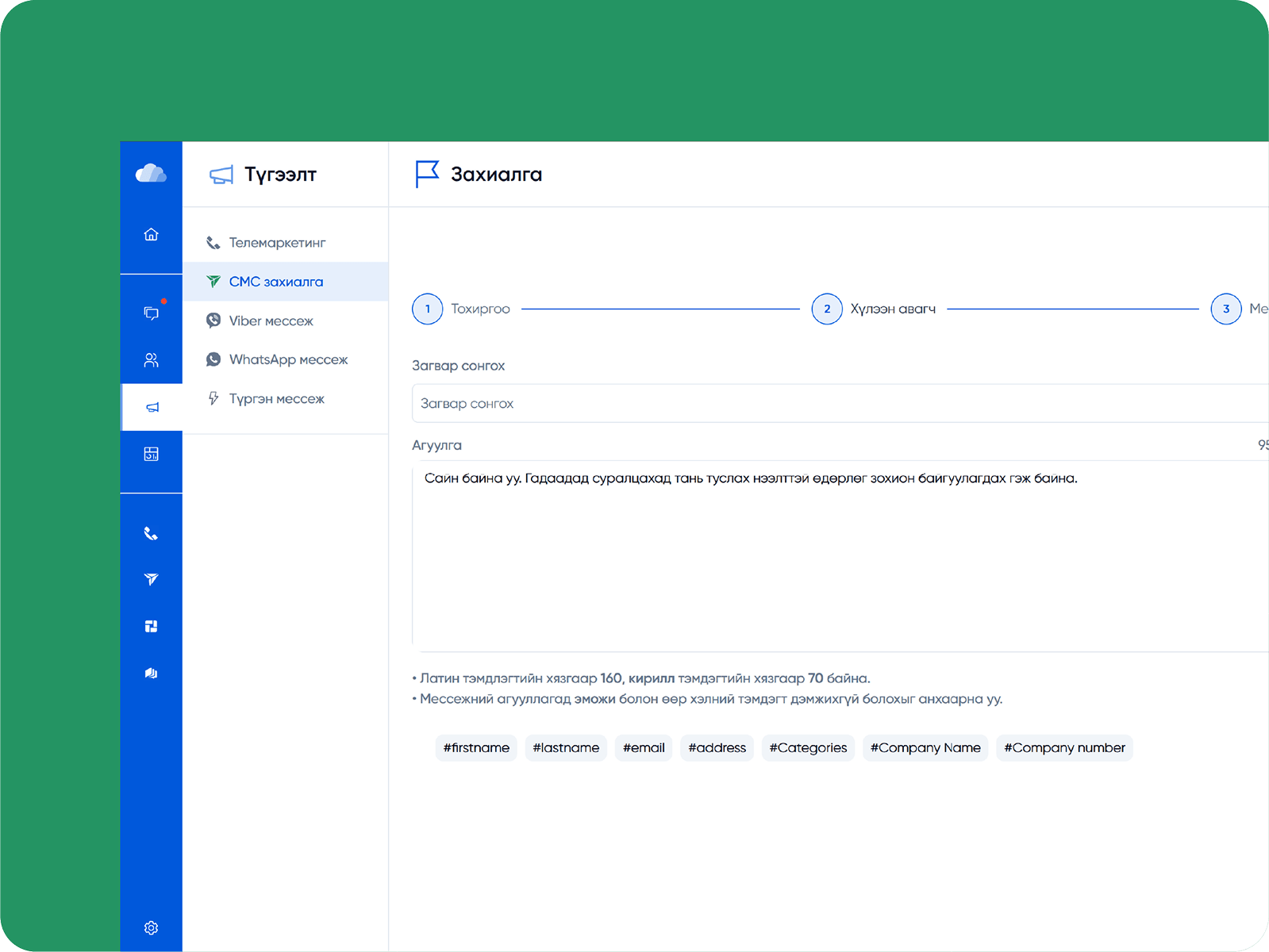
Task: Click the Захиалга page title
Action: [x=496, y=175]
